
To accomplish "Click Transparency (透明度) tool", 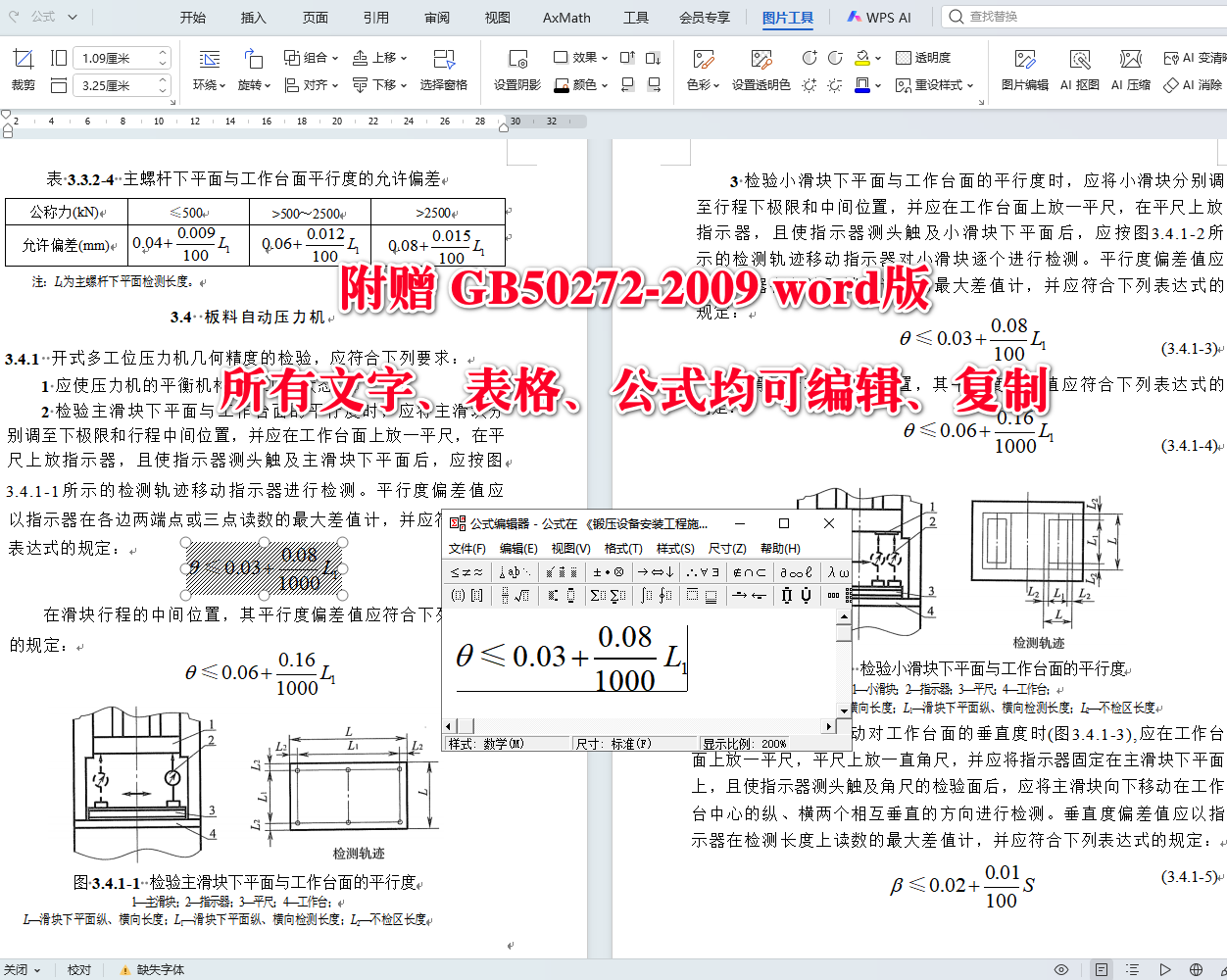I will point(923,58).
